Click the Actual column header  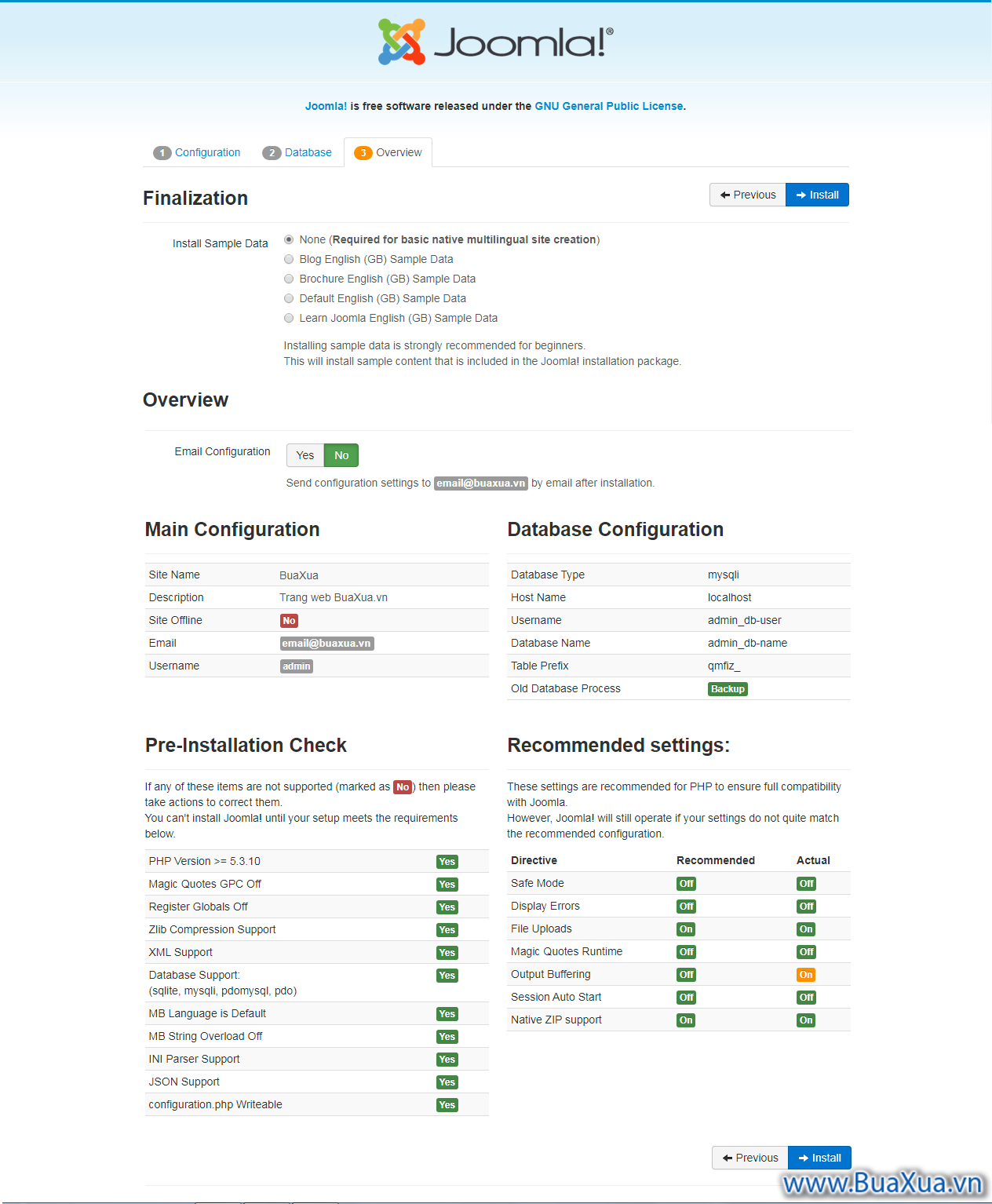(813, 860)
